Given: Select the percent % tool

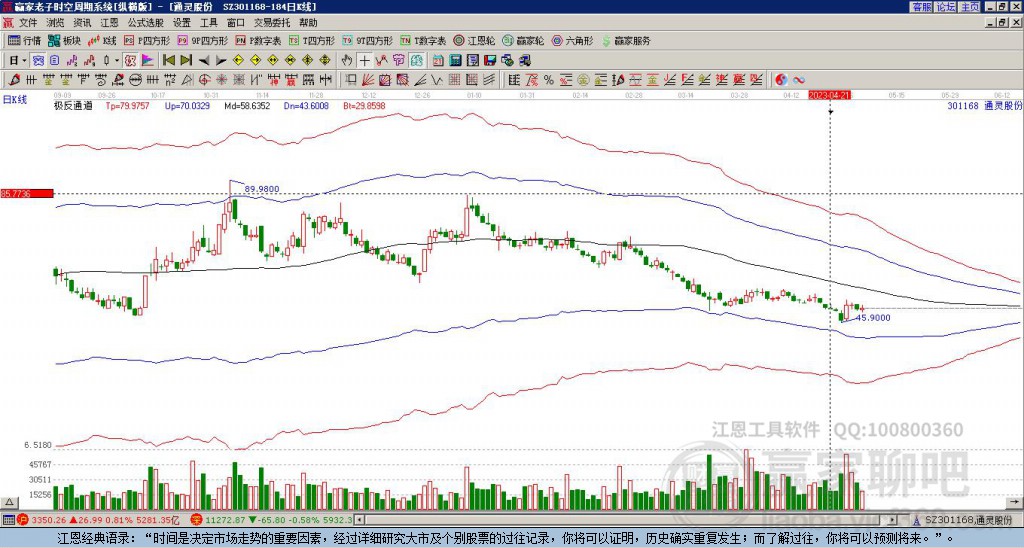Looking at the screenshot, I should coord(549,80).
